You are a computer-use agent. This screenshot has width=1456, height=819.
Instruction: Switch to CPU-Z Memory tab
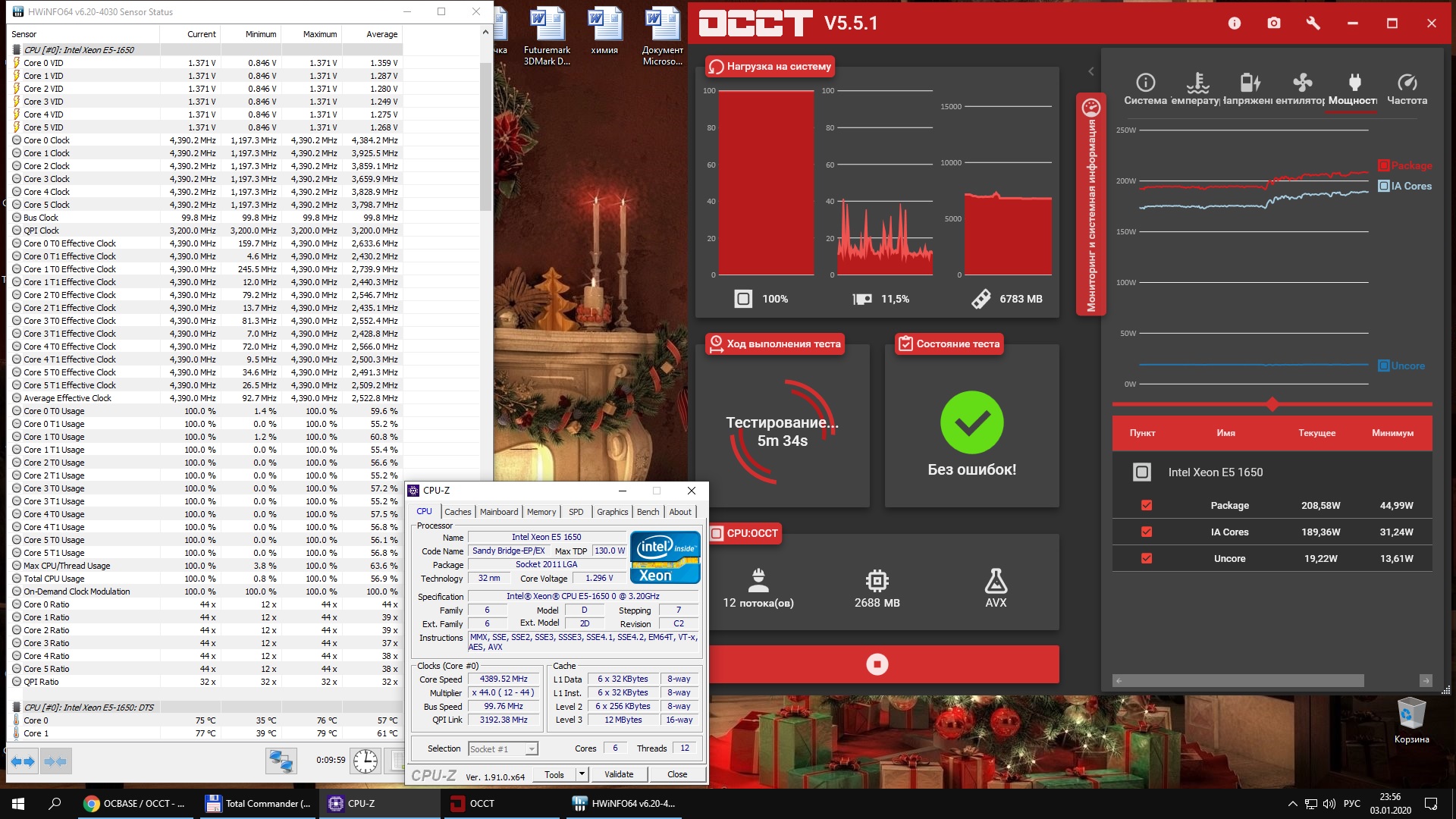tap(541, 512)
